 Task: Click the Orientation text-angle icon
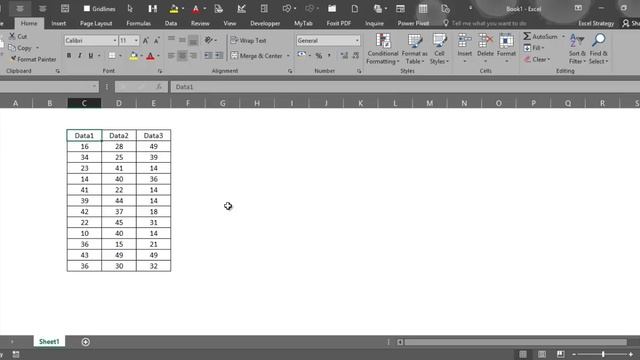click(x=209, y=40)
